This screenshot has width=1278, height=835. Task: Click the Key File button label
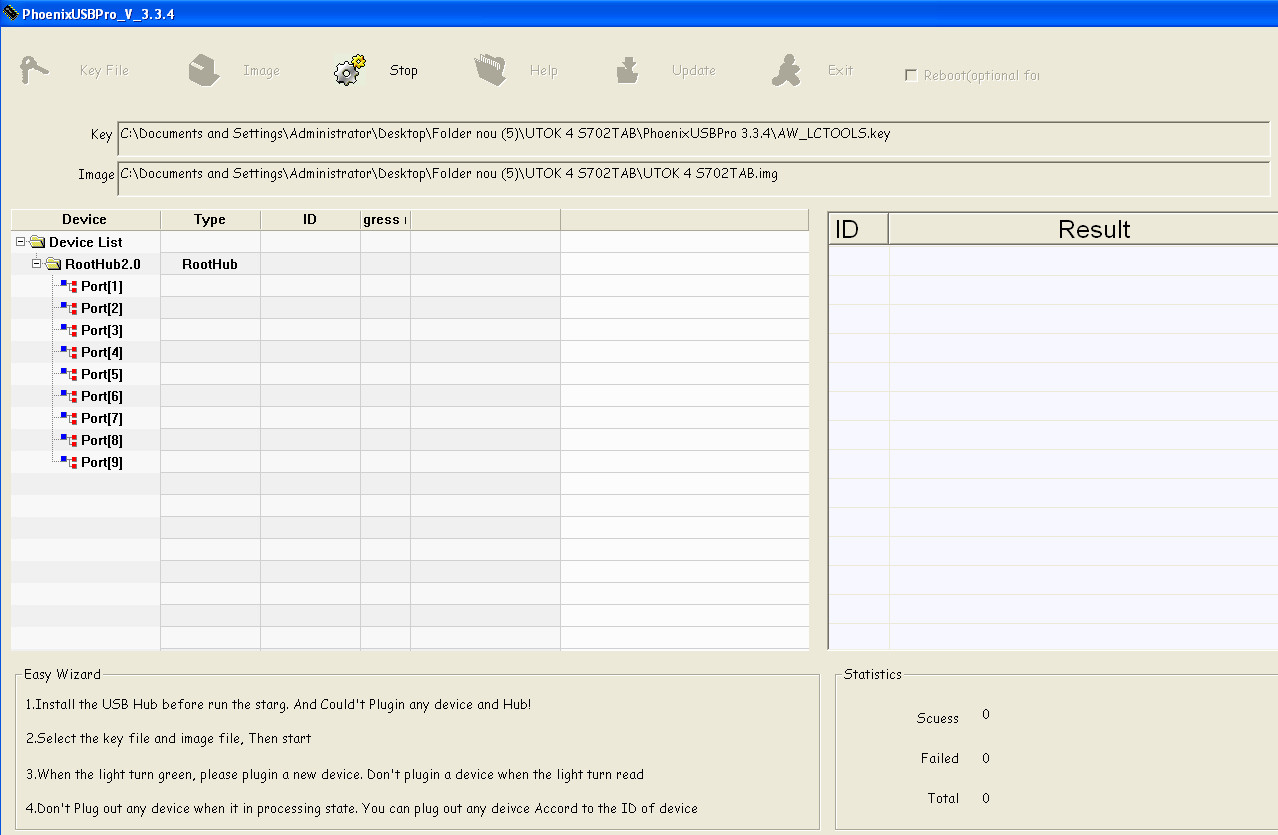[x=104, y=70]
